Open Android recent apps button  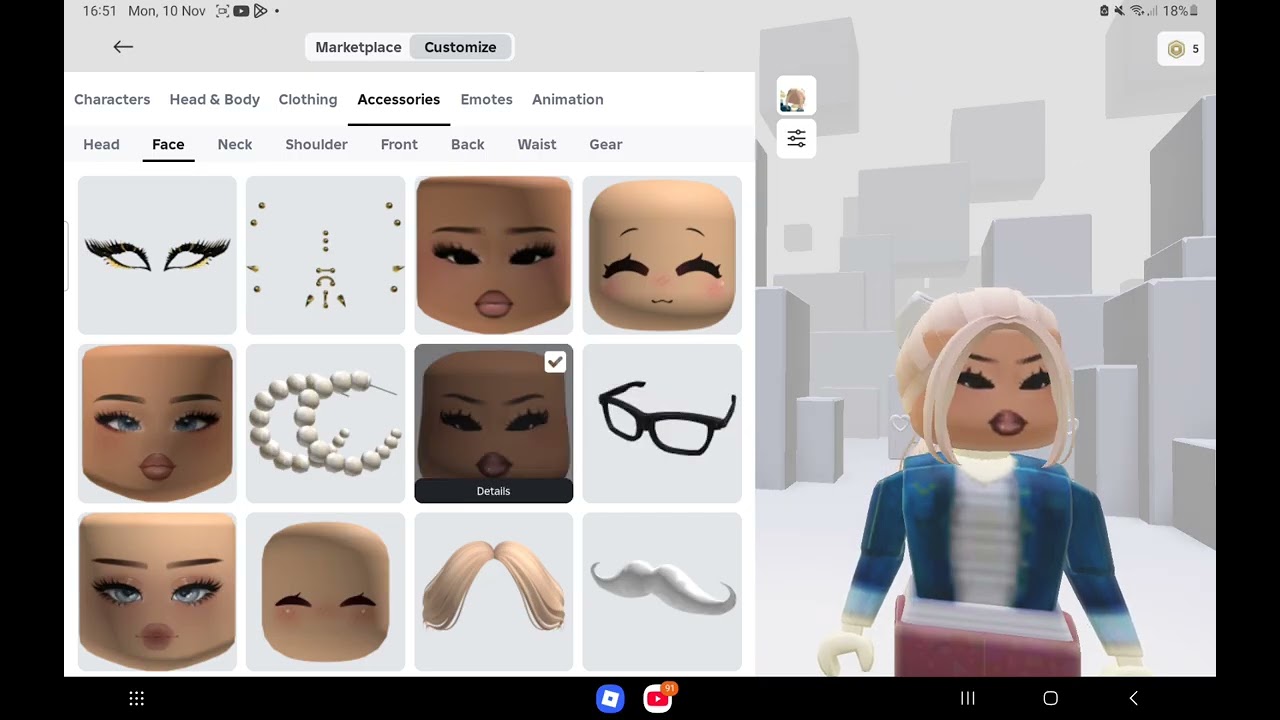tap(967, 698)
